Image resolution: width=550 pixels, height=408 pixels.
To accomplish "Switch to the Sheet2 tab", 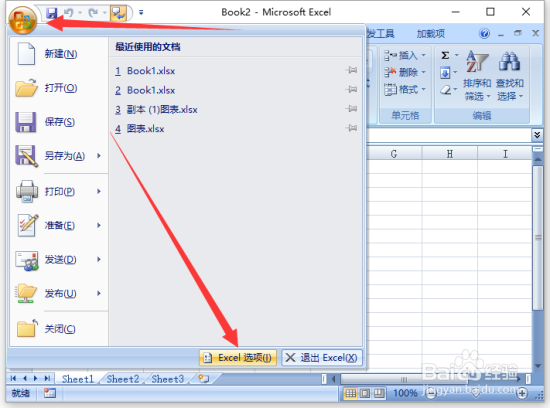I will [123, 379].
